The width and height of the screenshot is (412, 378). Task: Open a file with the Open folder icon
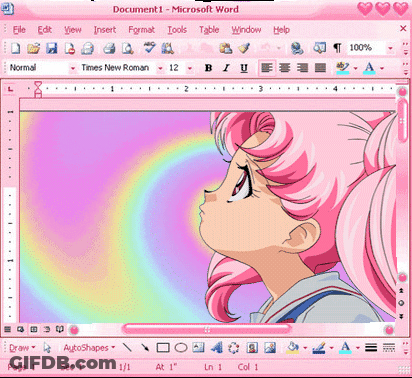pyautogui.click(x=33, y=48)
